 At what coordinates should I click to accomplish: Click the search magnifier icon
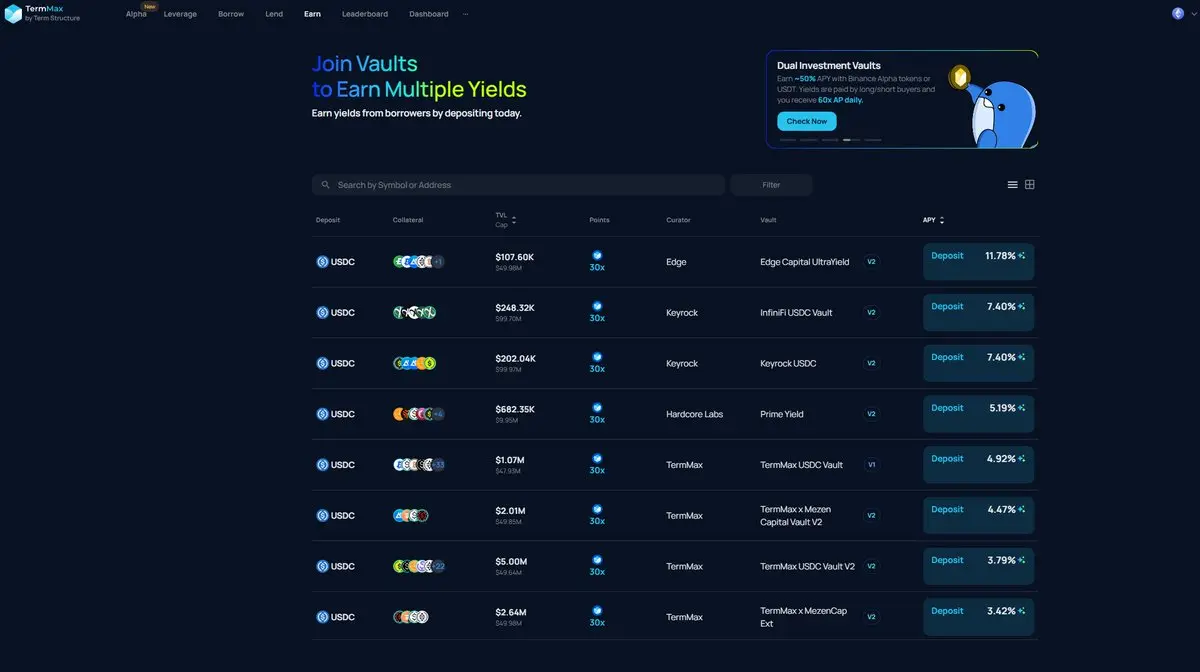click(326, 185)
